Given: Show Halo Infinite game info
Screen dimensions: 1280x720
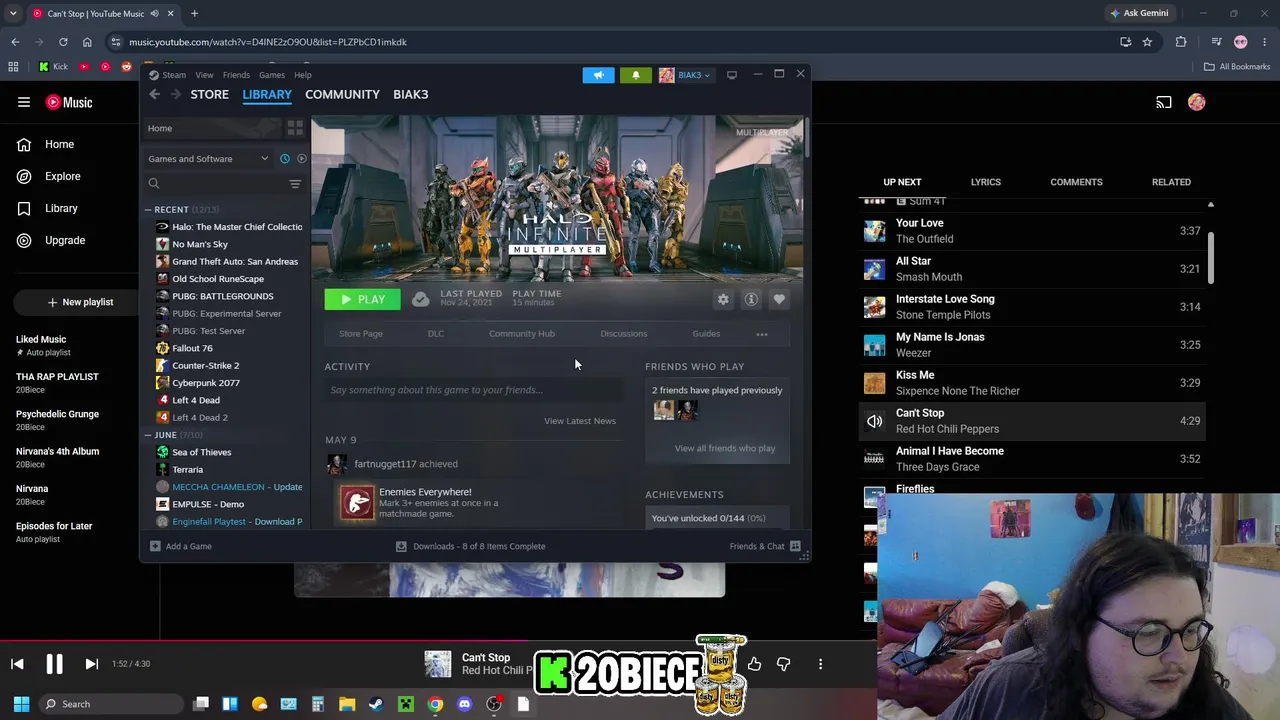Looking at the screenshot, I should tap(751, 299).
